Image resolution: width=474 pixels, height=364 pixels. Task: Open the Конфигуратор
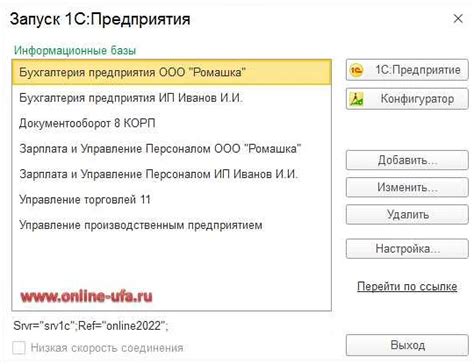click(407, 99)
